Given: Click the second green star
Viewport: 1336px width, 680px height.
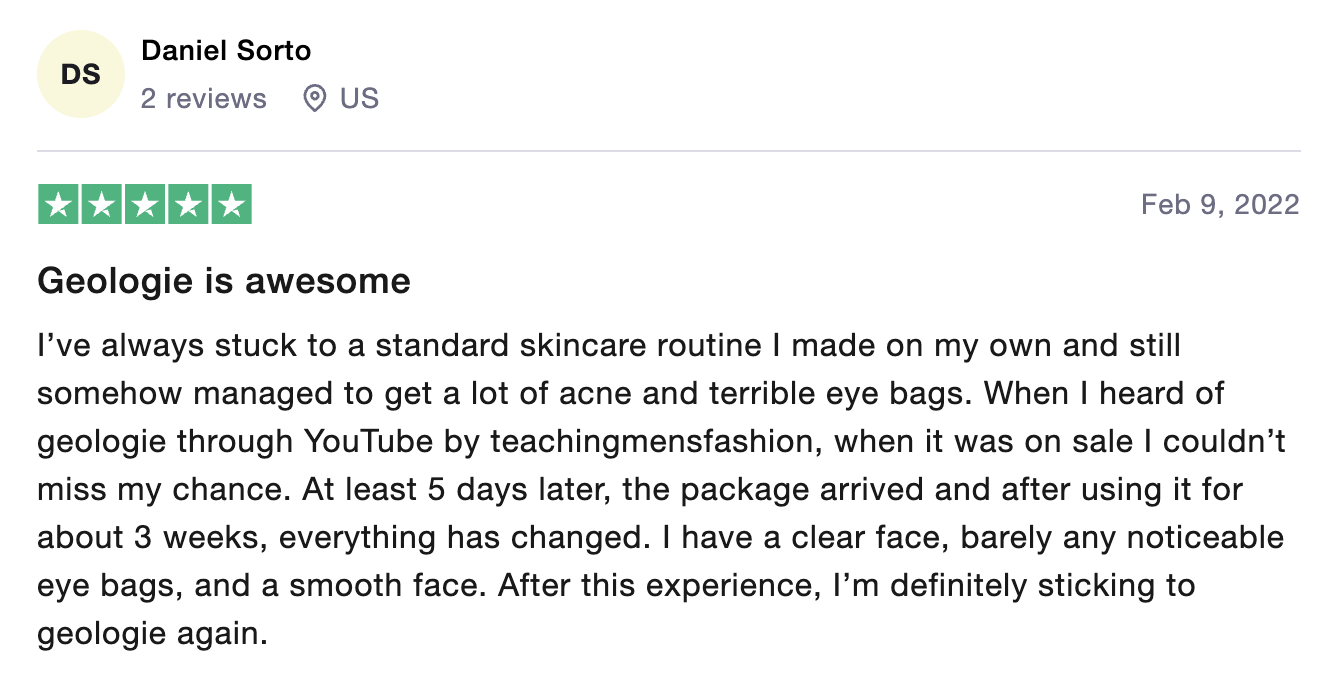Looking at the screenshot, I should click(x=102, y=205).
